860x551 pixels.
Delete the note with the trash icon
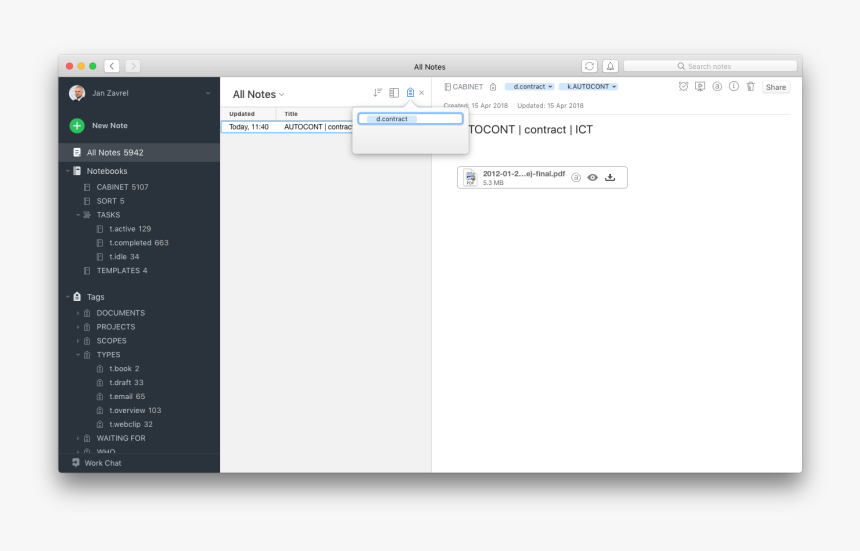click(x=751, y=87)
